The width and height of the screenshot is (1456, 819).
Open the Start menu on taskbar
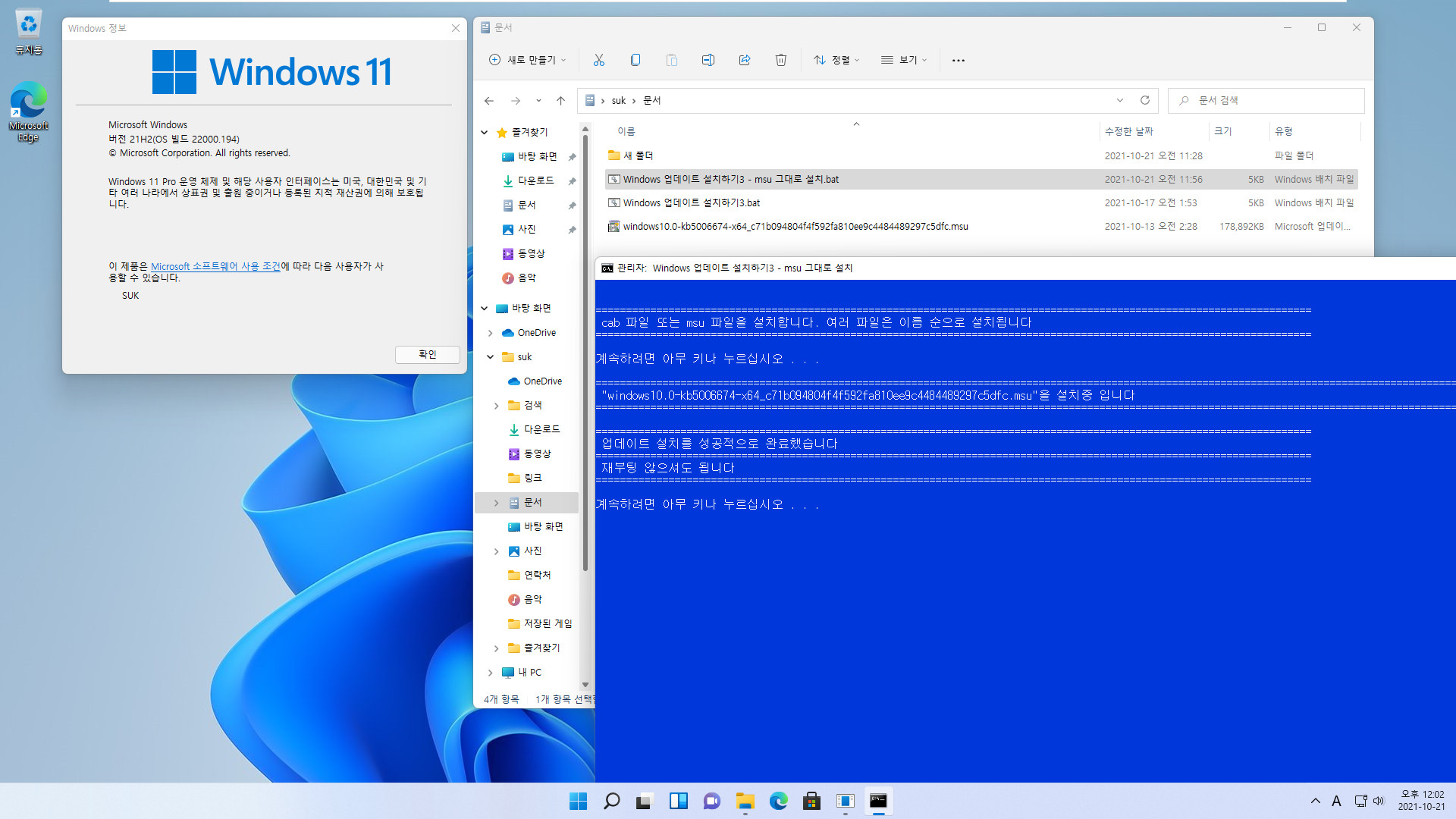(578, 801)
